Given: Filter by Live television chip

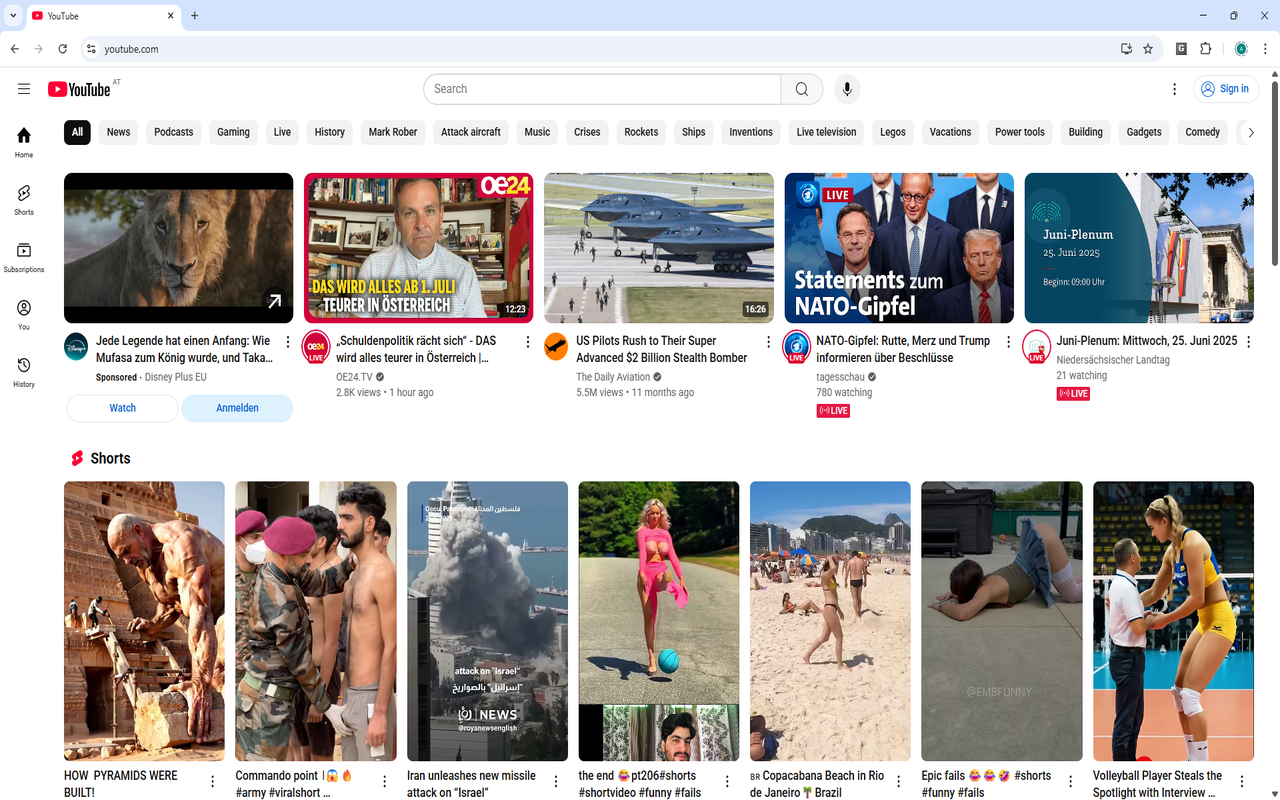Looking at the screenshot, I should point(827,132).
